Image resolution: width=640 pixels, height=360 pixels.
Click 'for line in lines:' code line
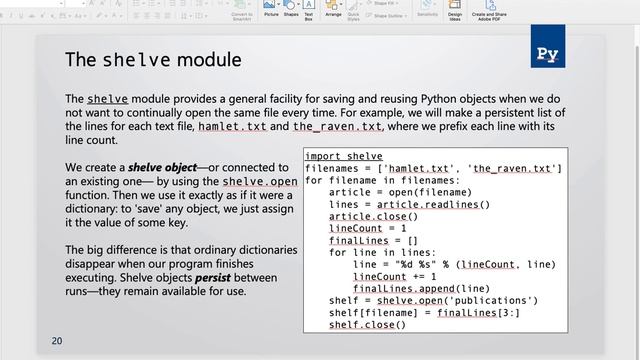click(382, 253)
